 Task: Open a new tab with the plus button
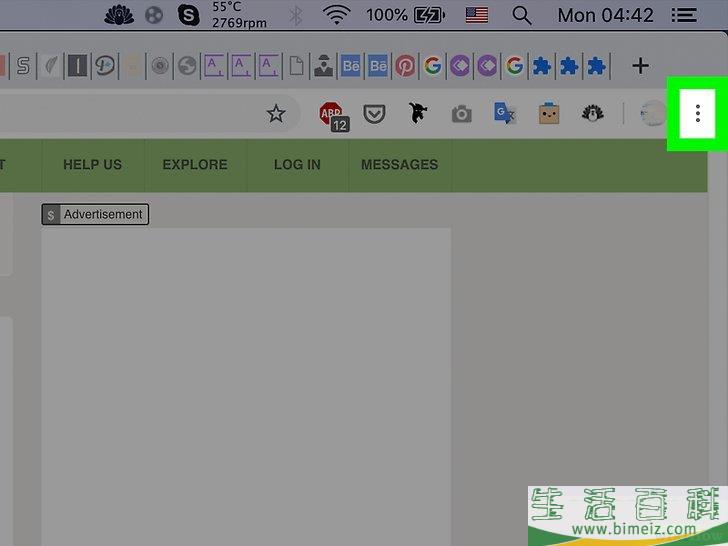pos(640,66)
